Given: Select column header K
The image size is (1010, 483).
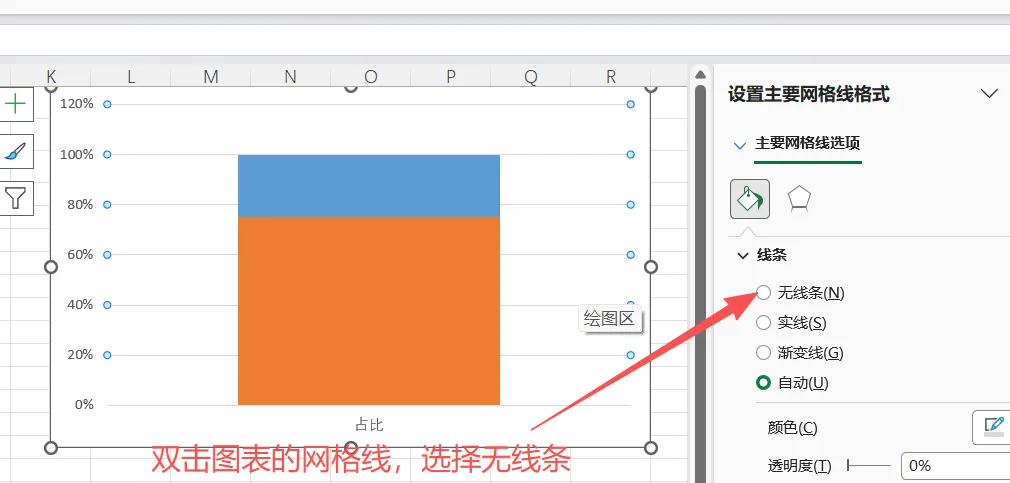Looking at the screenshot, I should [50, 77].
